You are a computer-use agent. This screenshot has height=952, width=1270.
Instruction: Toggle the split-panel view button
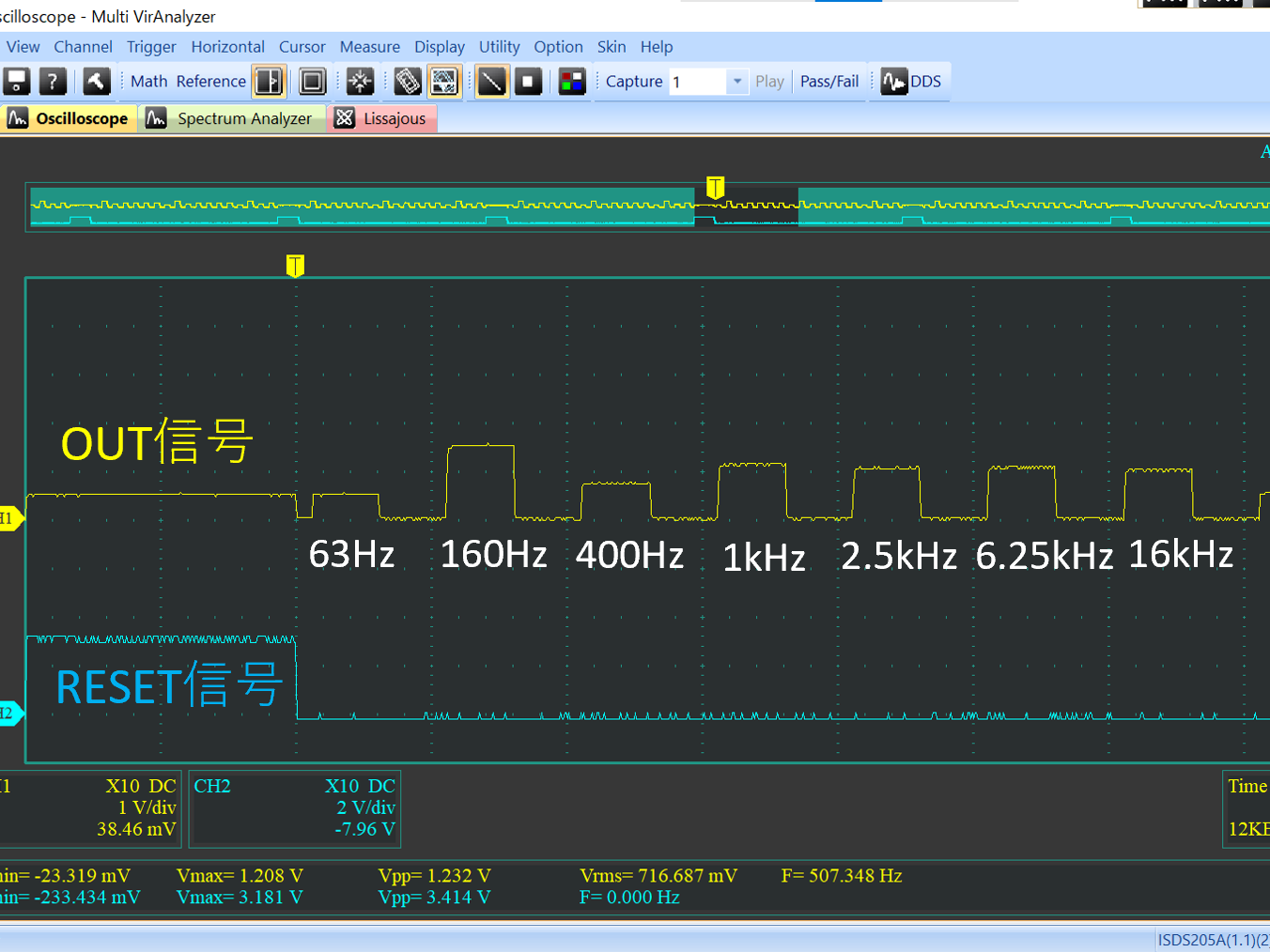pyautogui.click(x=269, y=82)
